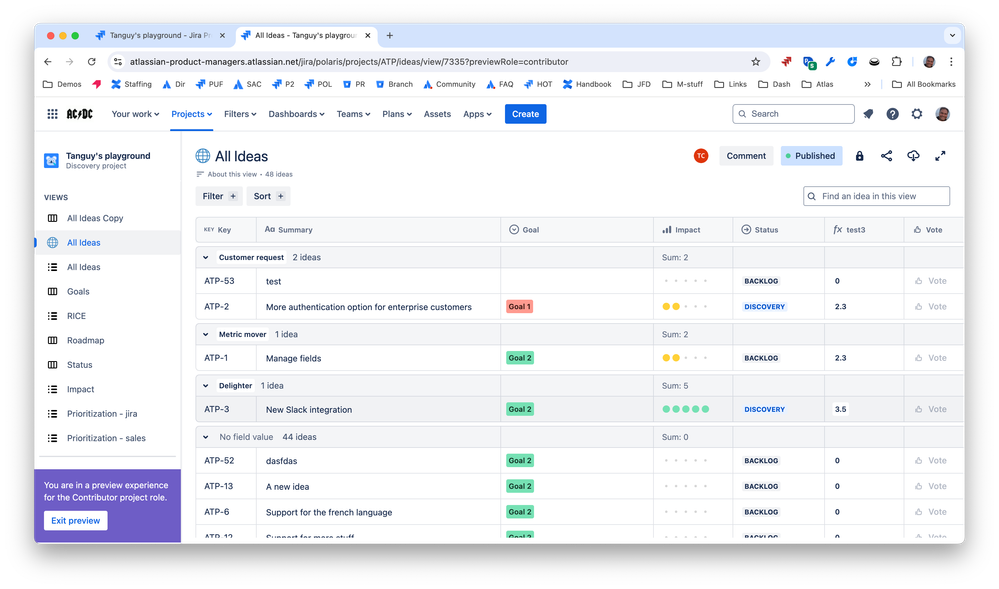
Task: Open the Chrome three-dot menu
Action: coord(951,62)
